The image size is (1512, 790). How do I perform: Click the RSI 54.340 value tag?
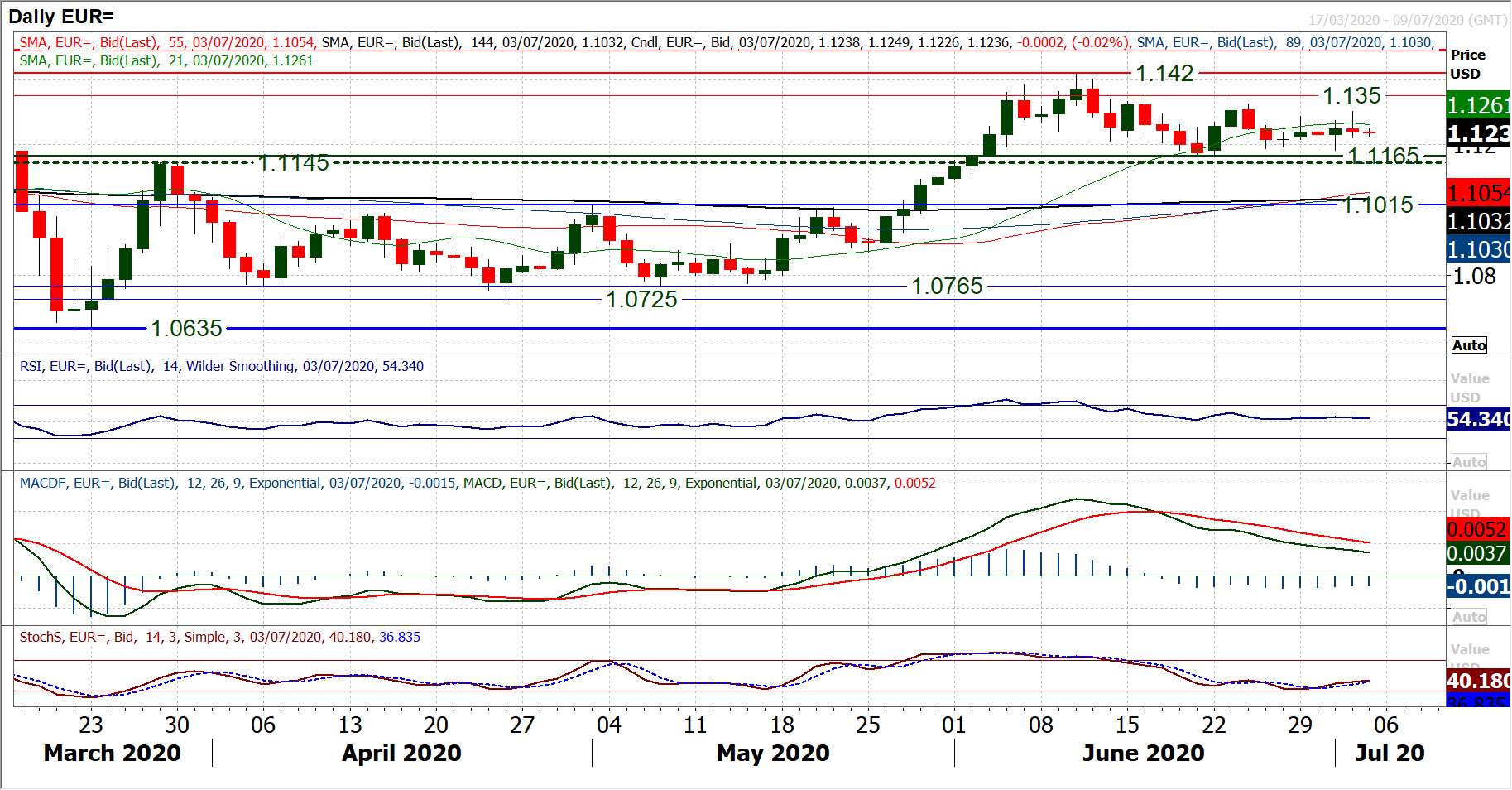[x=1477, y=419]
